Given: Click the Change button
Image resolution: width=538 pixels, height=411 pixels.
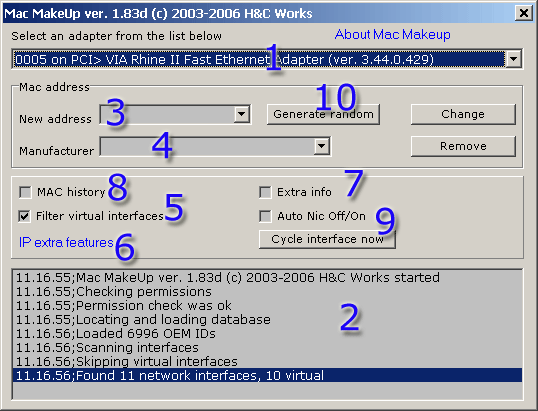Looking at the screenshot, I should 463,114.
